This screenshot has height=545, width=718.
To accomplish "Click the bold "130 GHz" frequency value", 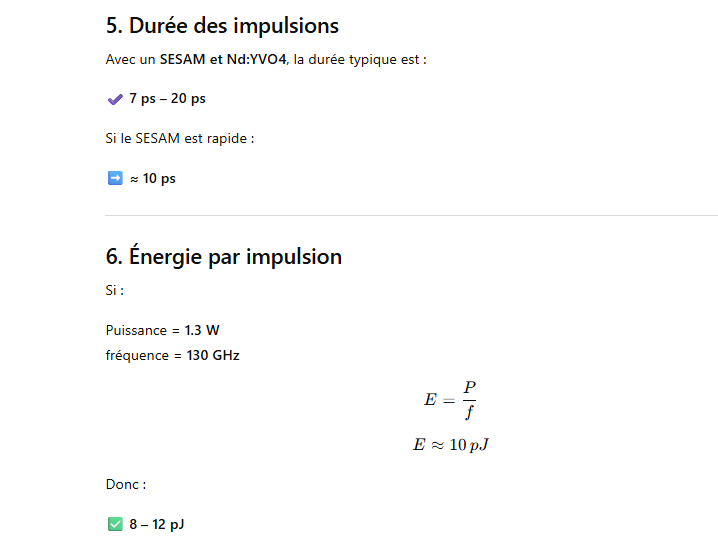I will [213, 355].
